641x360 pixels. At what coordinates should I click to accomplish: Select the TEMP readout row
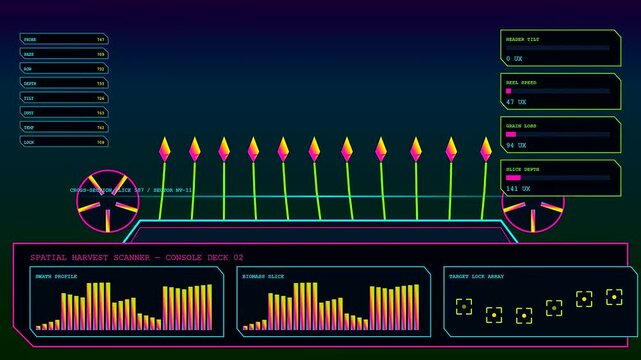[64, 127]
